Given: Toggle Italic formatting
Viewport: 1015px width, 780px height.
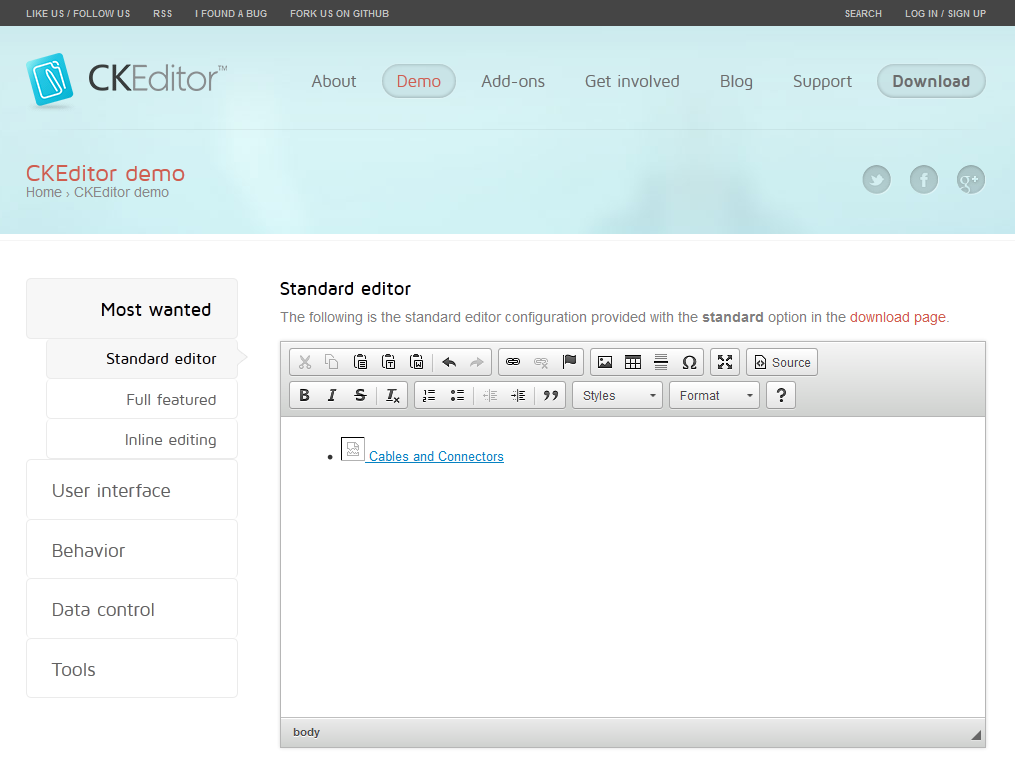Looking at the screenshot, I should pos(332,396).
